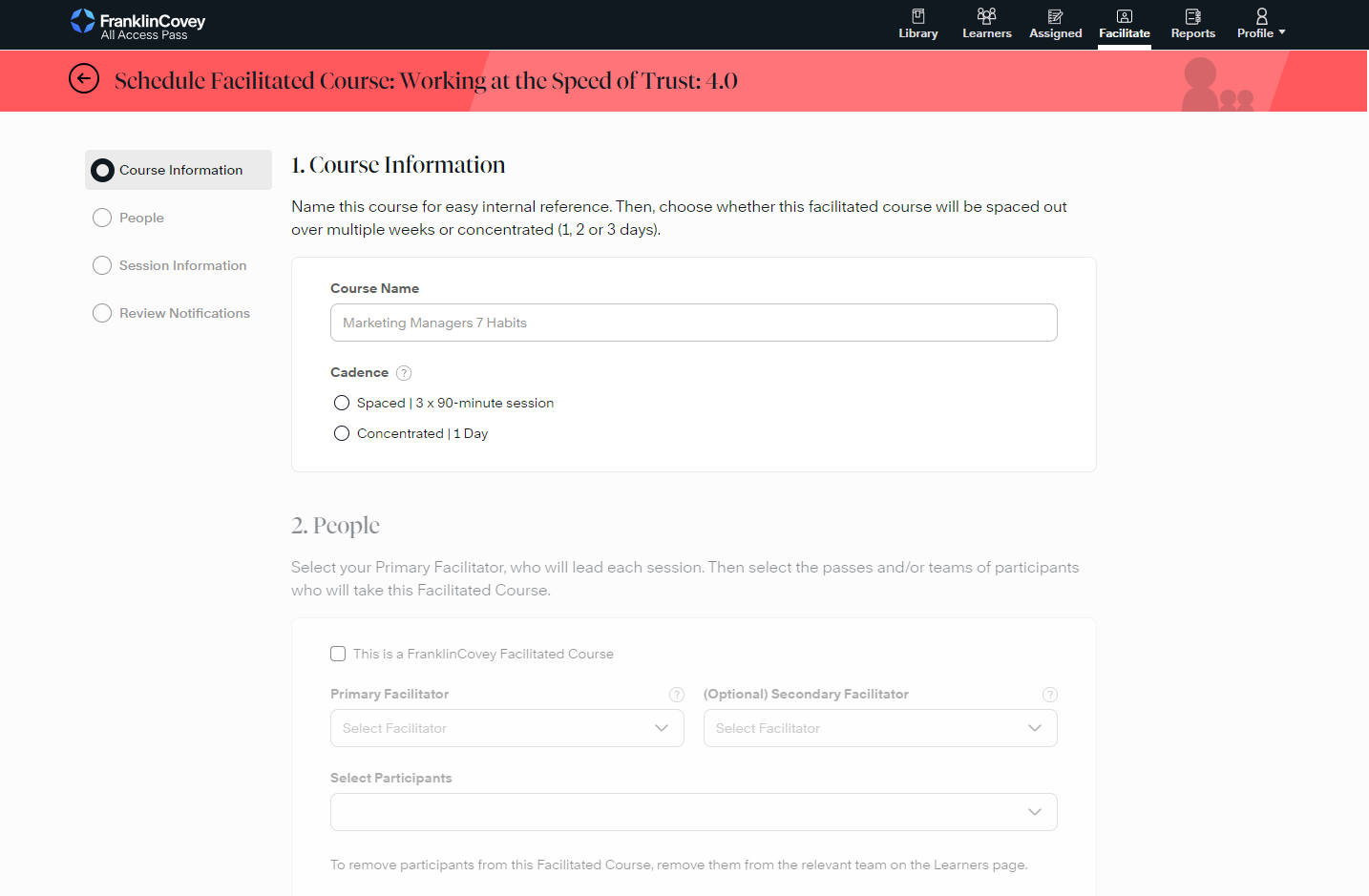Open the Library icon in top navigation
1369x896 pixels.
[917, 16]
